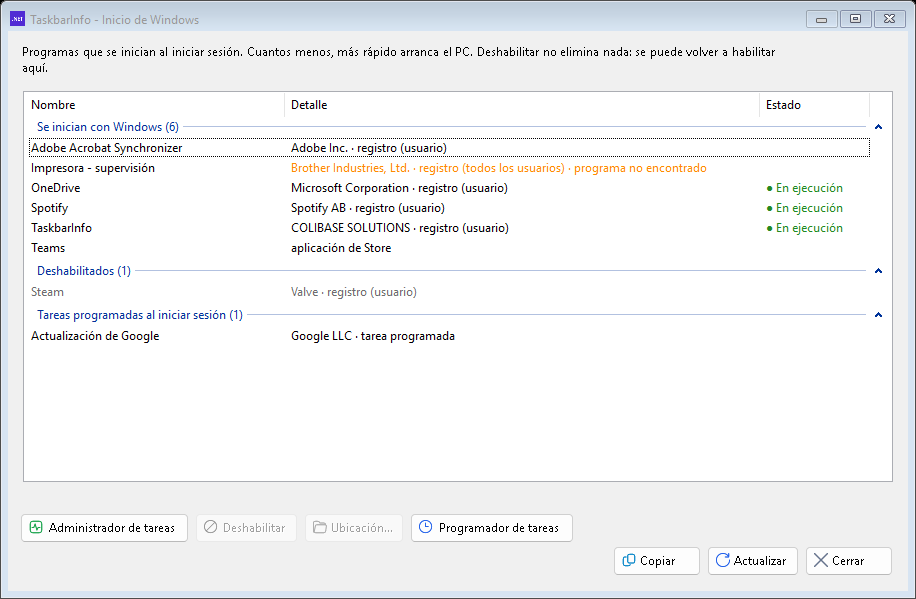This screenshot has height=599, width=916.
Task: Copy the list with Copiar
Action: pos(657,561)
